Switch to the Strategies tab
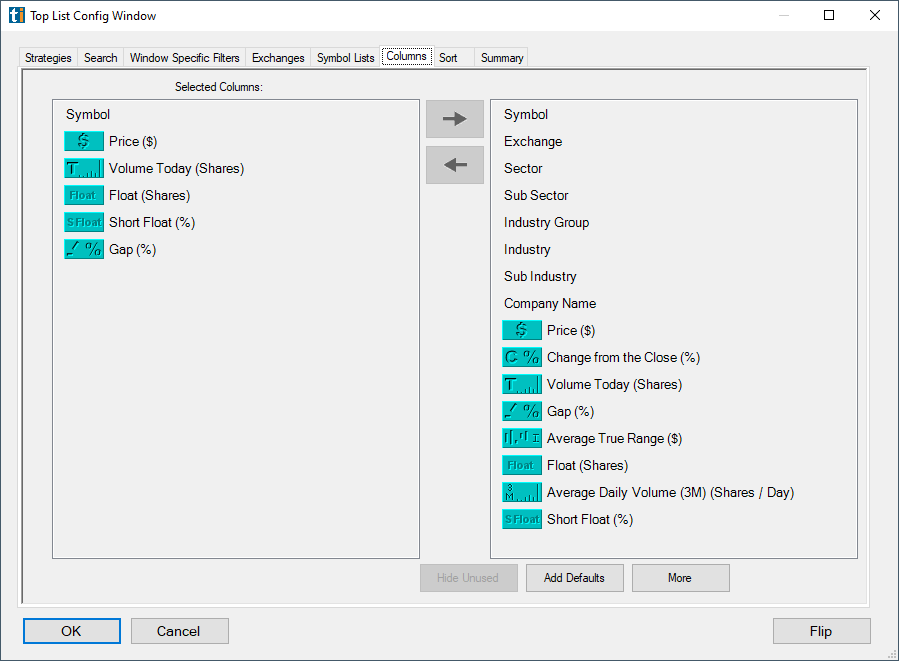The width and height of the screenshot is (899, 661). tap(47, 57)
